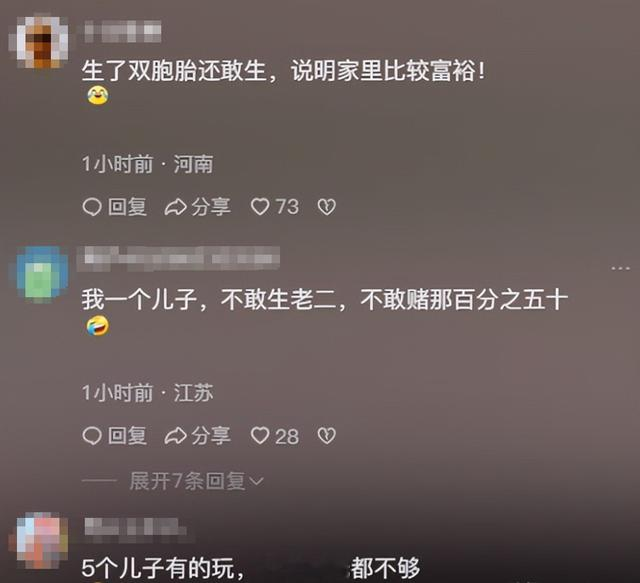Click the 分享 label under the Jiangsu comment
Viewport: 640px width, 583px height.
[x=211, y=436]
